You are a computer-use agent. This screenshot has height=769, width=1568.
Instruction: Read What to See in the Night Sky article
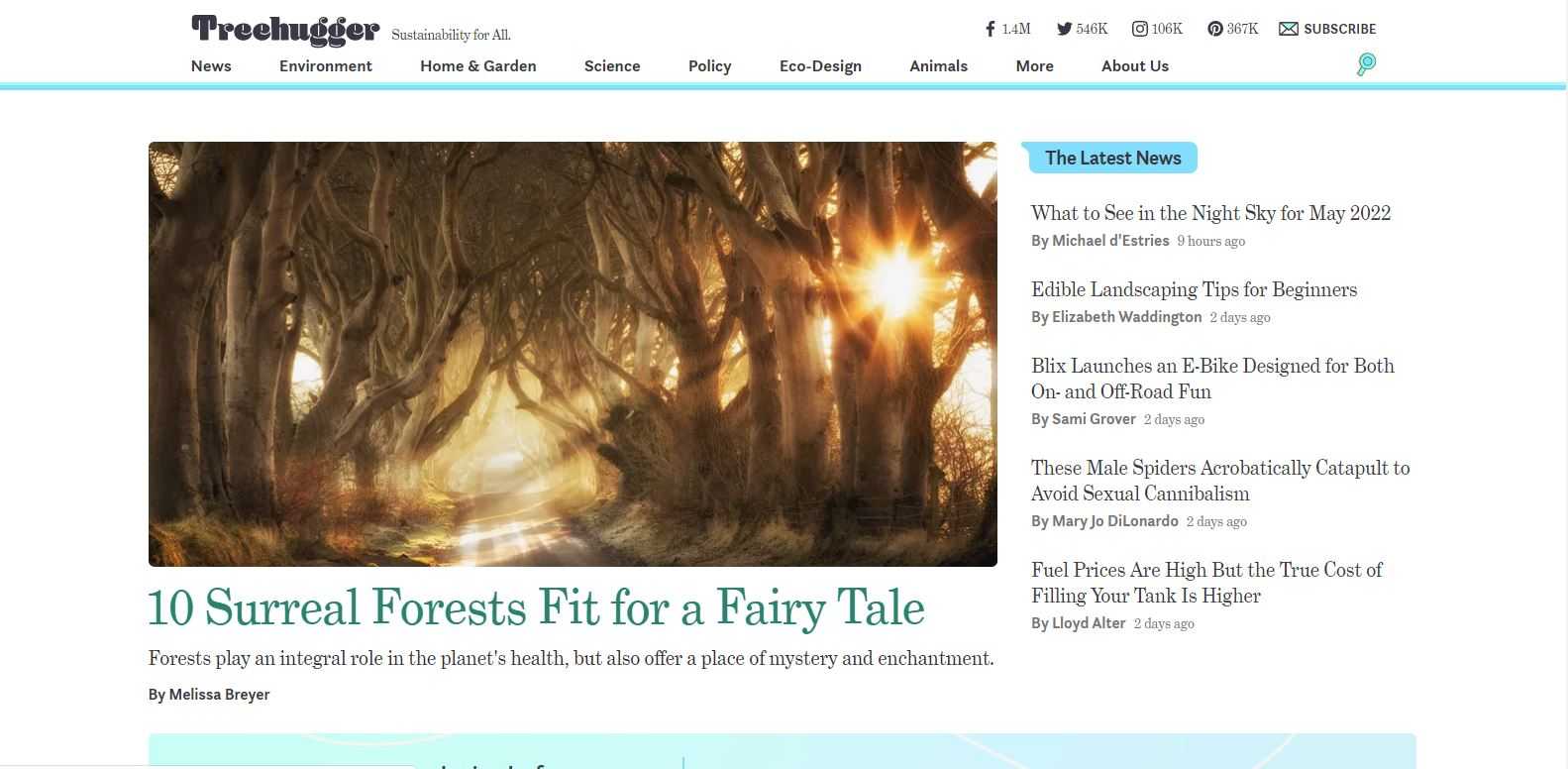[1210, 213]
